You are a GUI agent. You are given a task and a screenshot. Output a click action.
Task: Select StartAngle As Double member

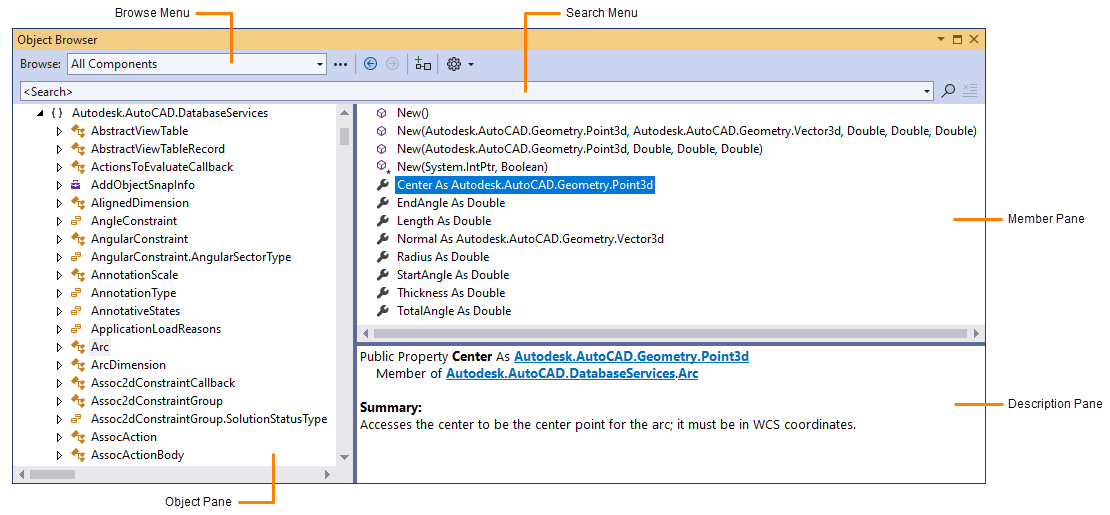453,275
